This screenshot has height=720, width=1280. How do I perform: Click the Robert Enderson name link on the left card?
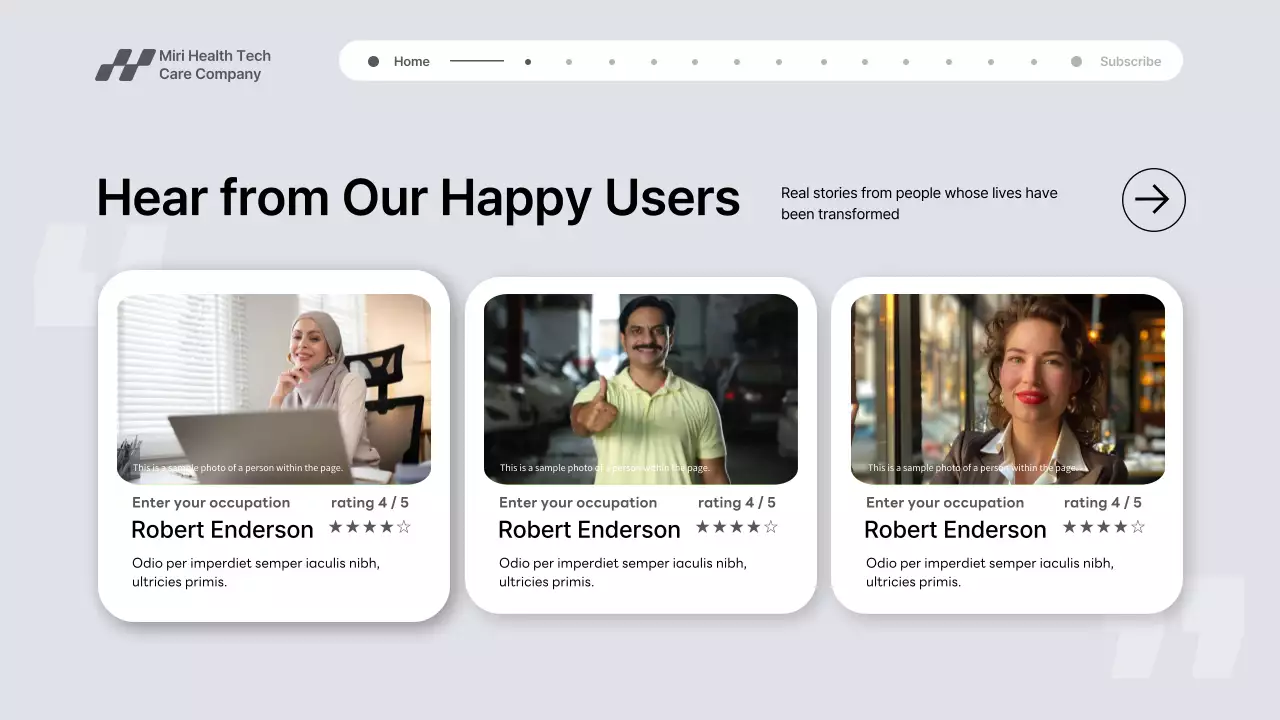click(x=222, y=529)
